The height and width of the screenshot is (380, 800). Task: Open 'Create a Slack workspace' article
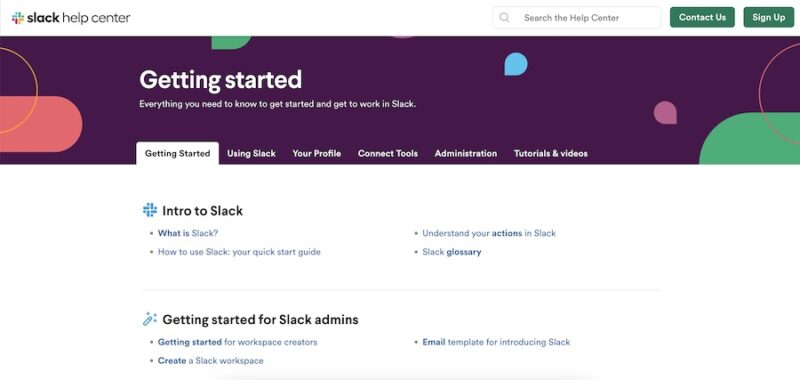point(211,361)
